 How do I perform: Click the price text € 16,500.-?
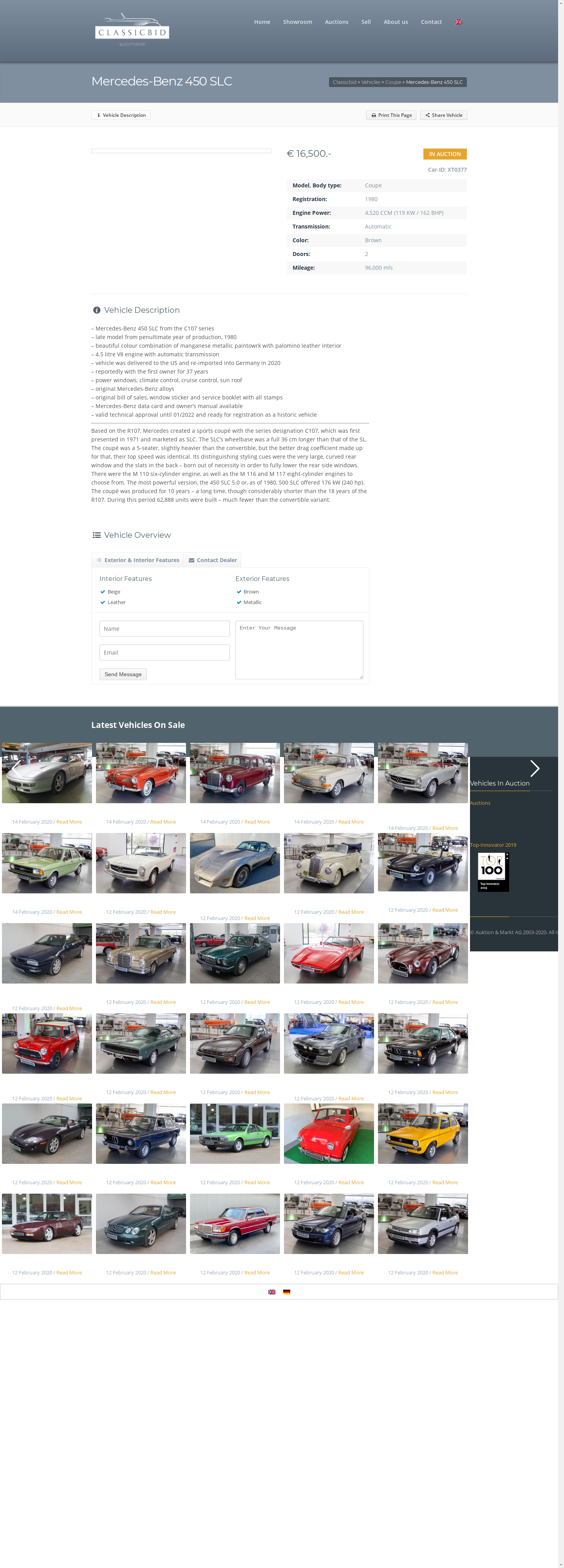click(x=309, y=153)
